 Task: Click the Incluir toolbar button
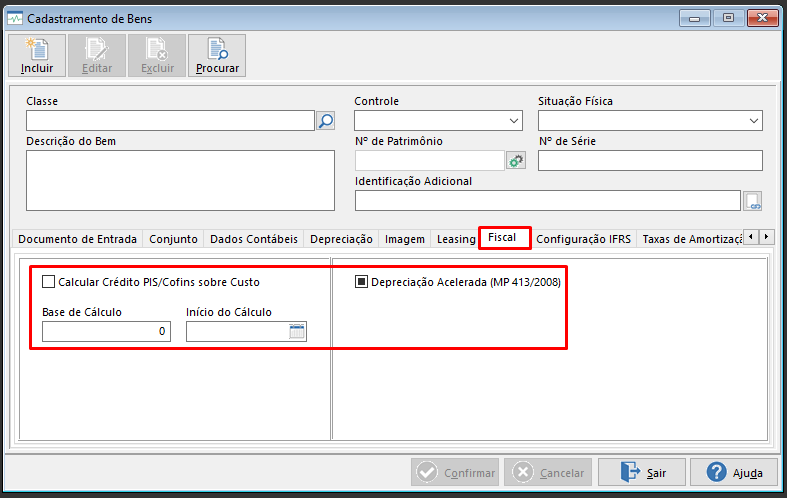(x=37, y=56)
